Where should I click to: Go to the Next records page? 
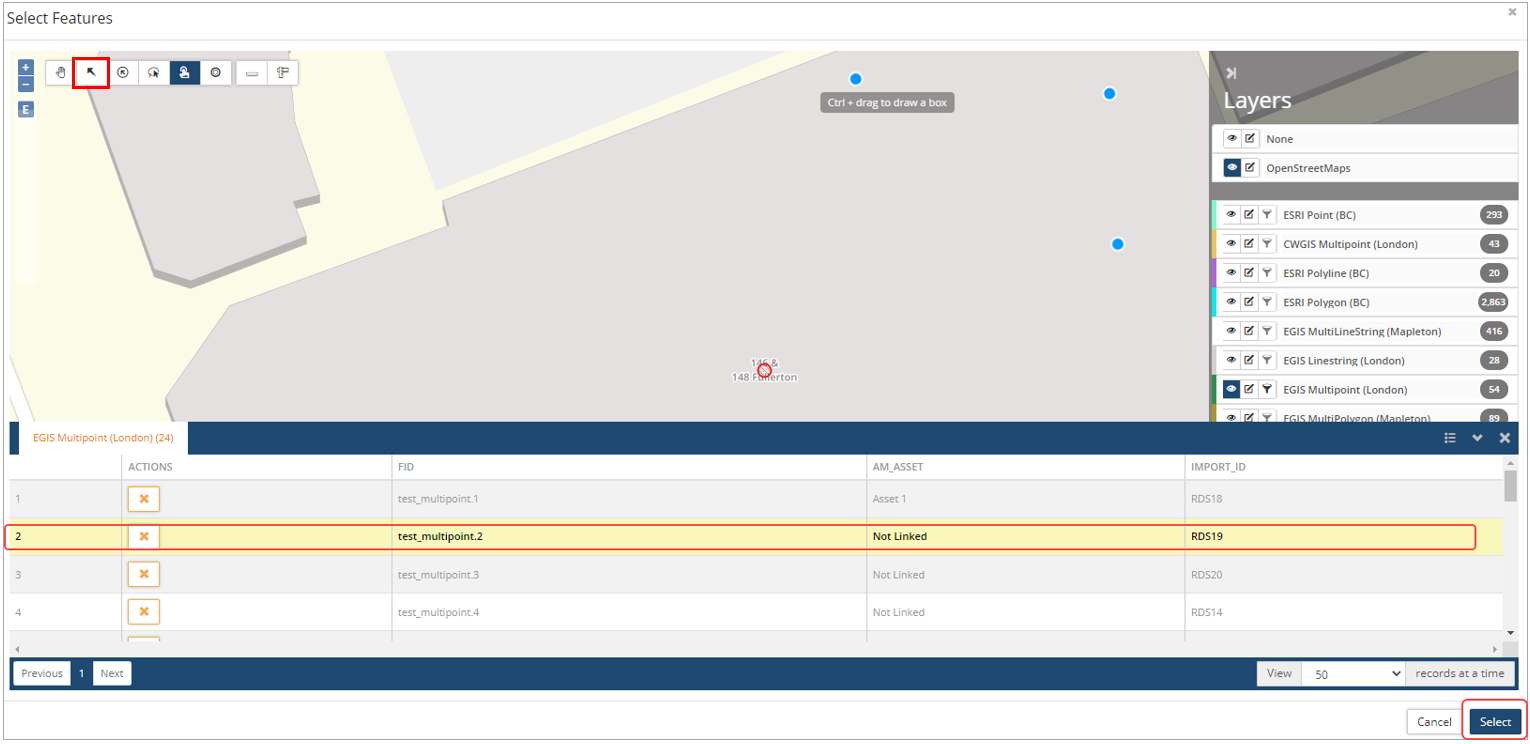112,673
